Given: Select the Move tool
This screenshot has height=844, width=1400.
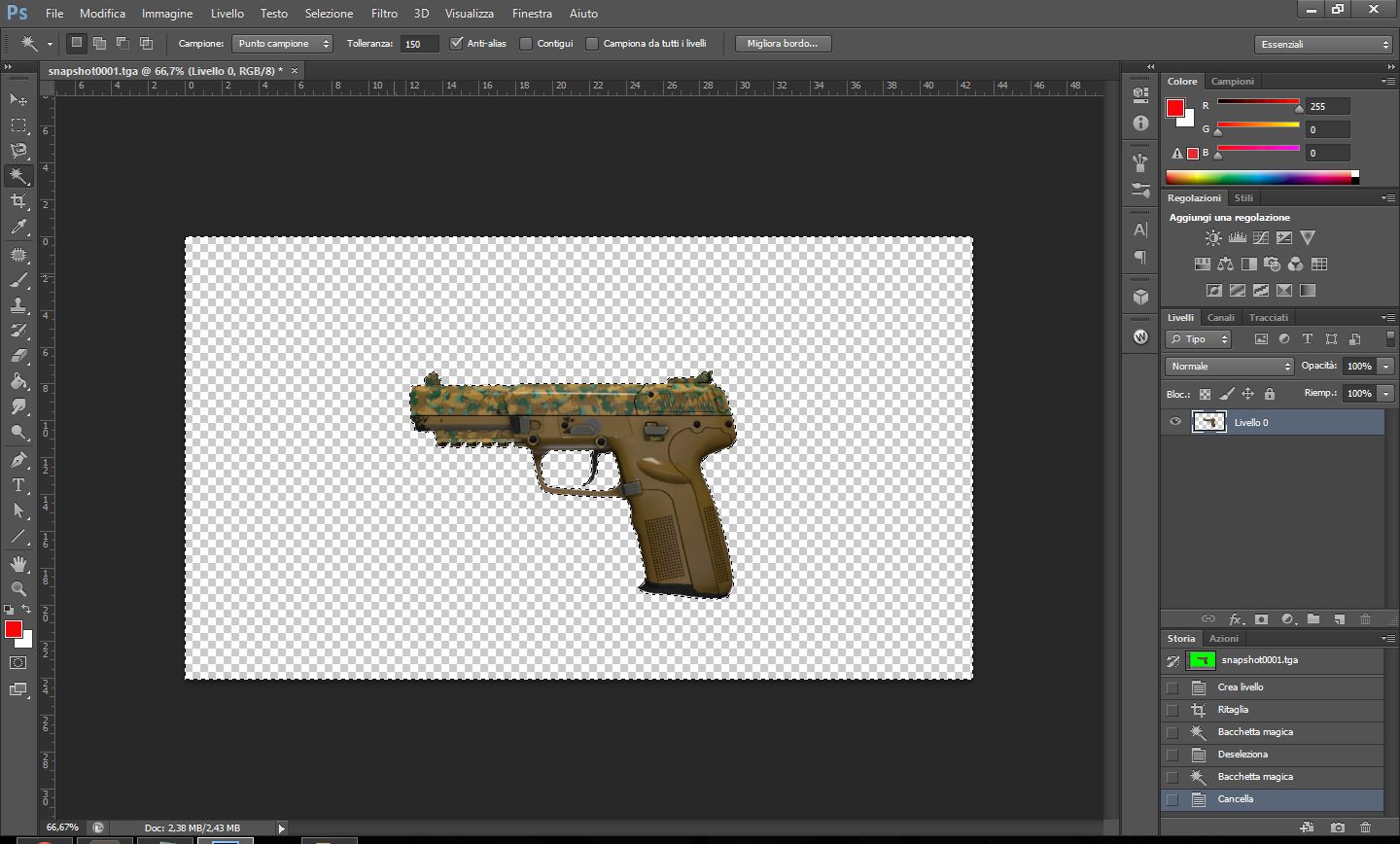Looking at the screenshot, I should 18,99.
